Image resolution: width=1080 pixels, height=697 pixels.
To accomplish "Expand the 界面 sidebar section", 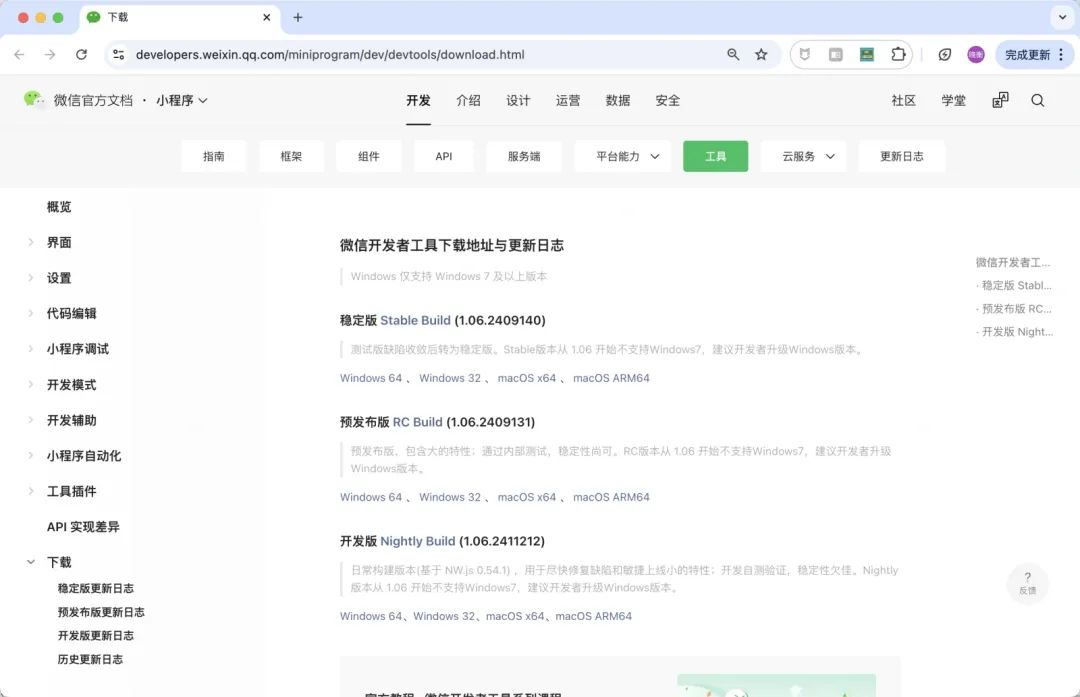I will coord(31,242).
